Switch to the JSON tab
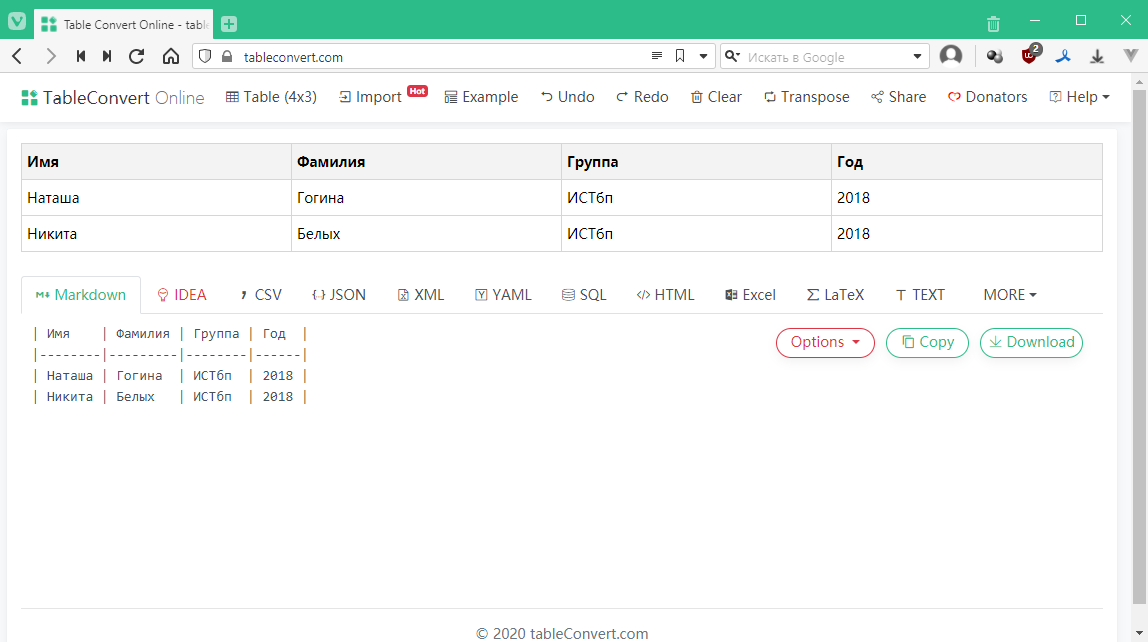This screenshot has height=642, width=1148. [x=339, y=295]
